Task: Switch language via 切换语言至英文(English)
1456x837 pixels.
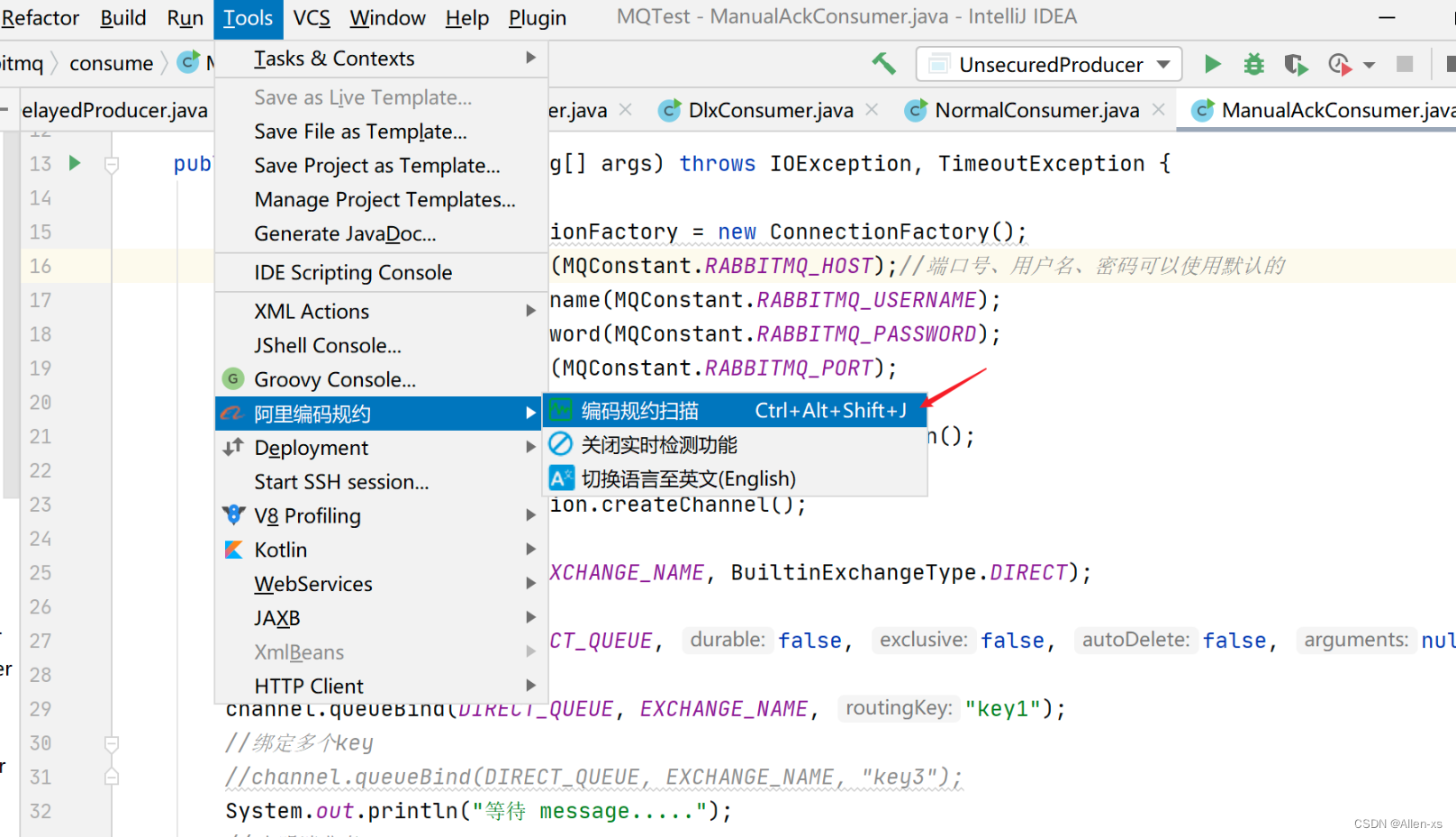Action: point(735,479)
